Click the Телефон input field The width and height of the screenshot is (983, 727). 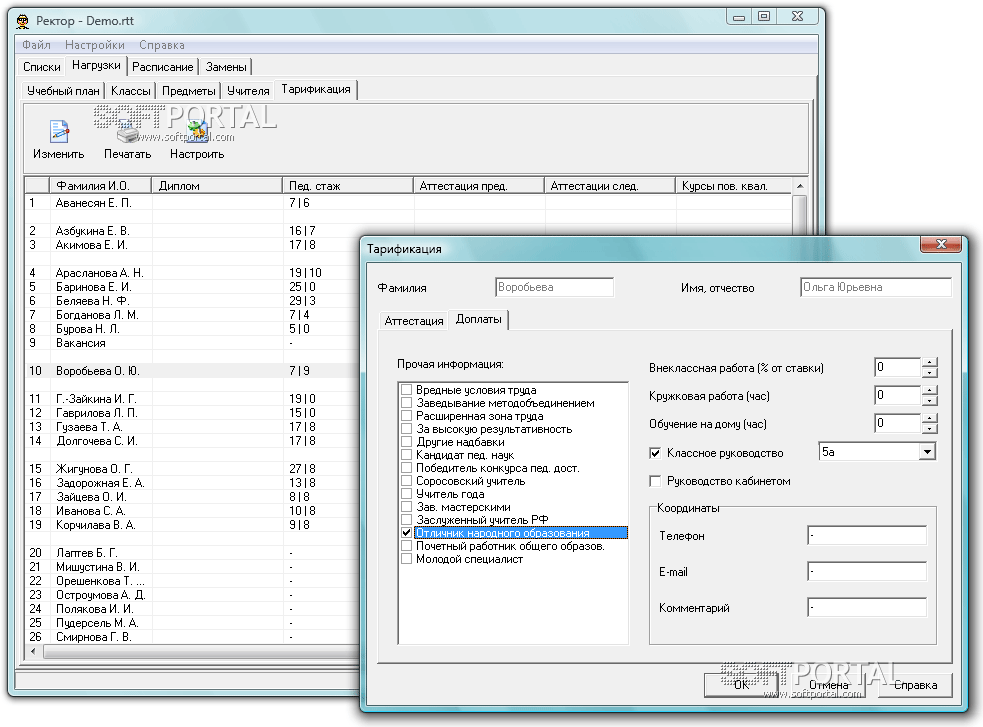pos(866,536)
